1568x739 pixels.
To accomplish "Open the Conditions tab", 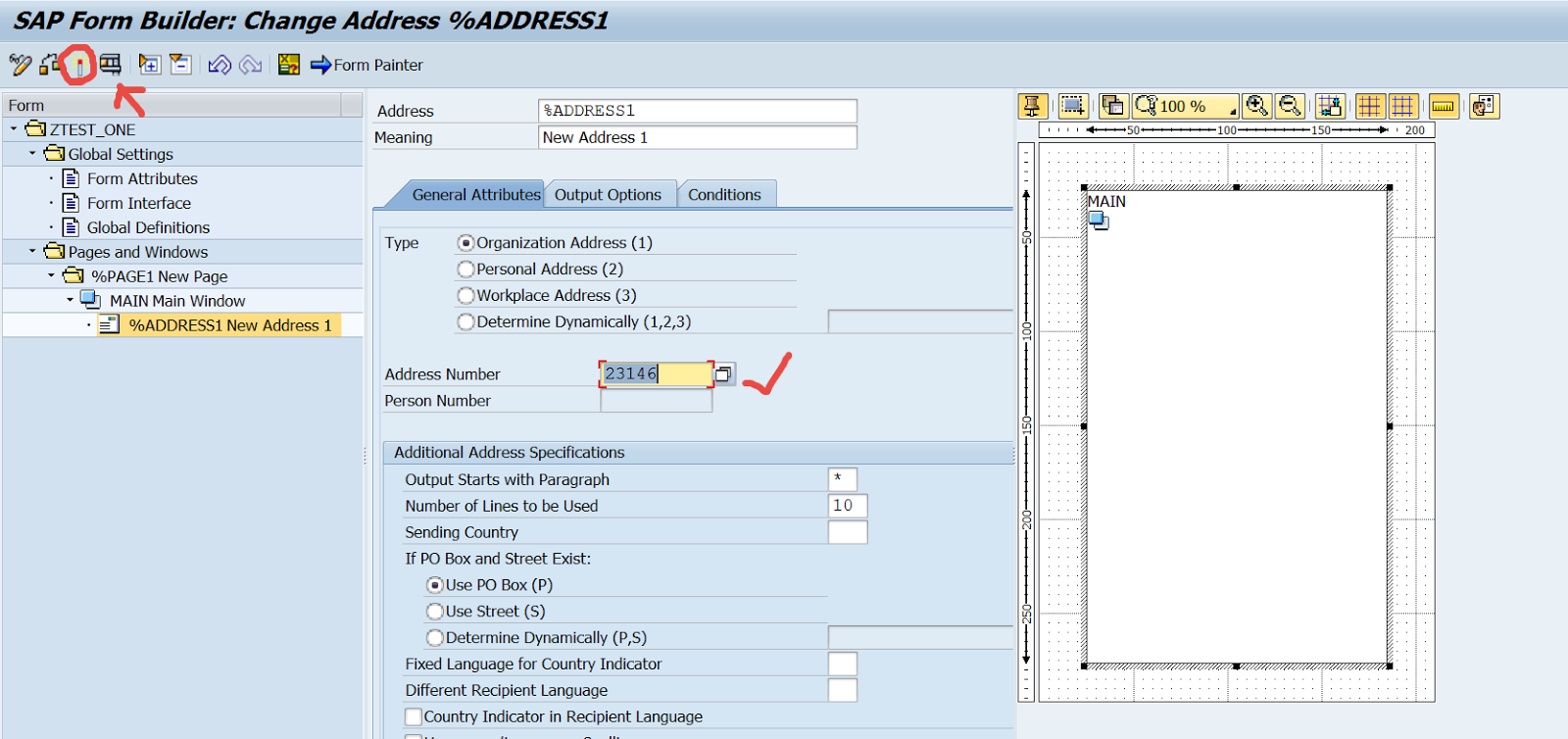I will (x=724, y=195).
